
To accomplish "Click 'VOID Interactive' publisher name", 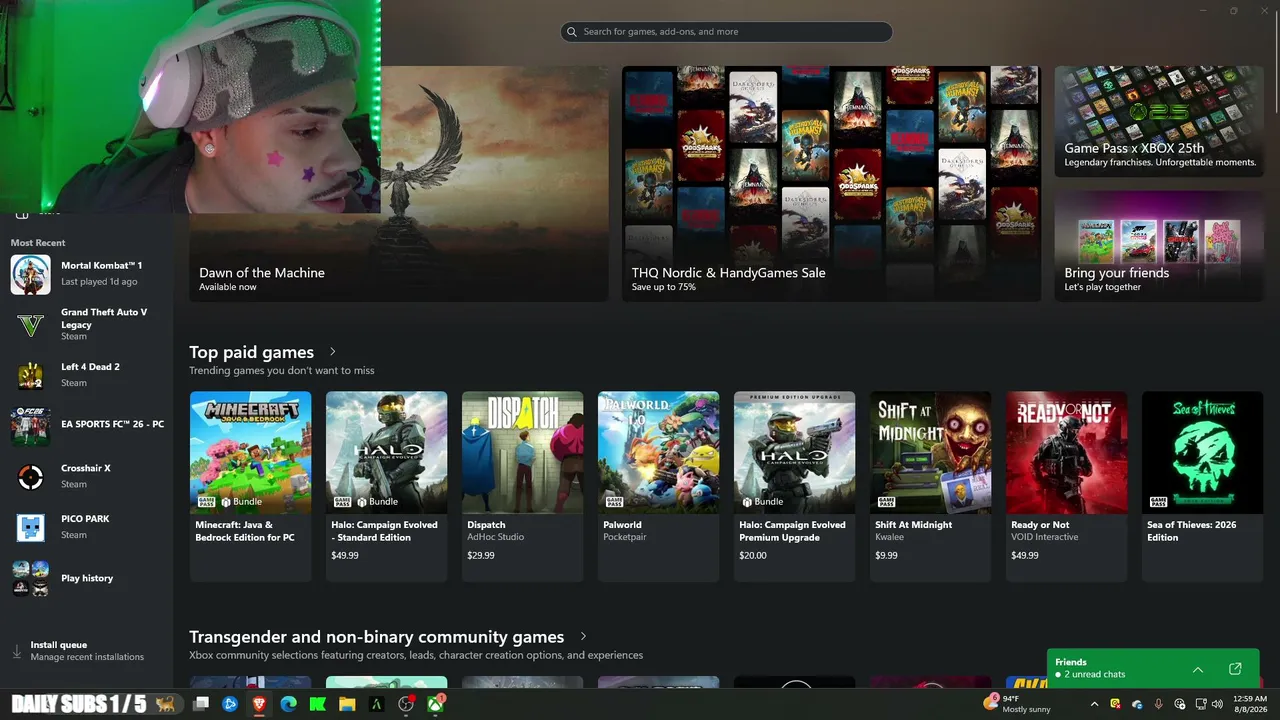I will point(1044,537).
